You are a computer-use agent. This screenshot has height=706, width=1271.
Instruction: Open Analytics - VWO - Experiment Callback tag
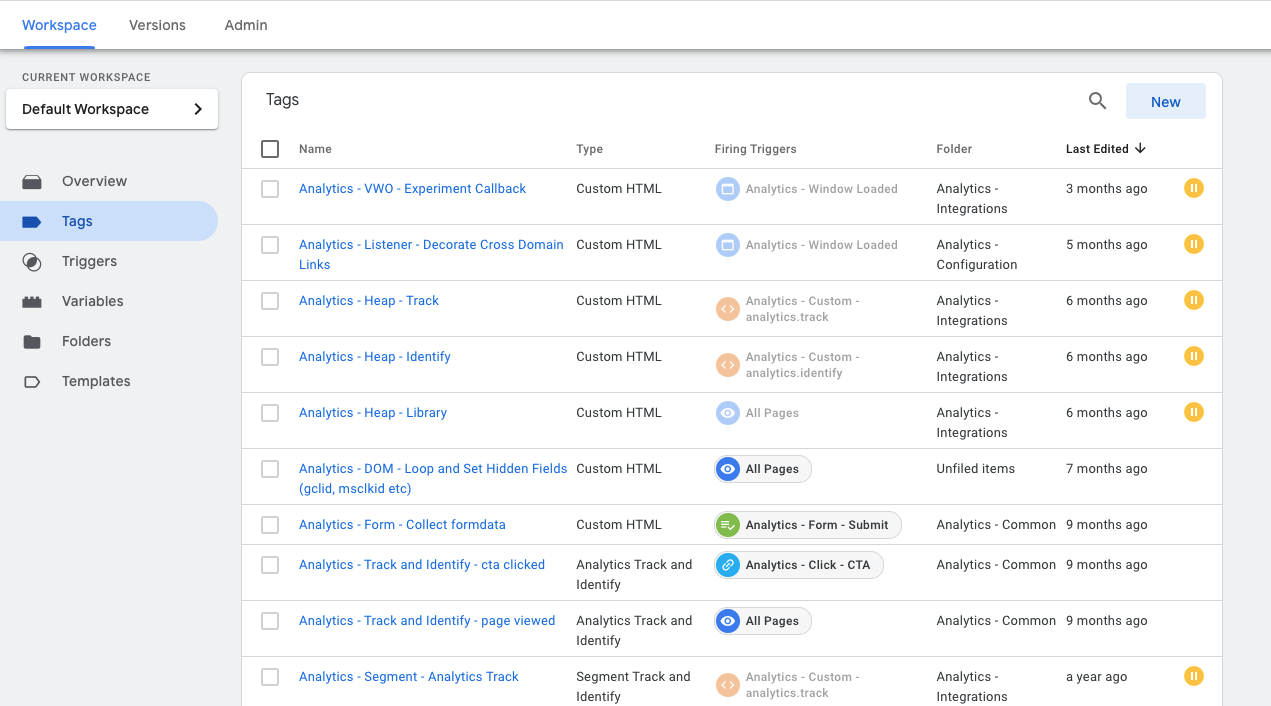point(412,188)
